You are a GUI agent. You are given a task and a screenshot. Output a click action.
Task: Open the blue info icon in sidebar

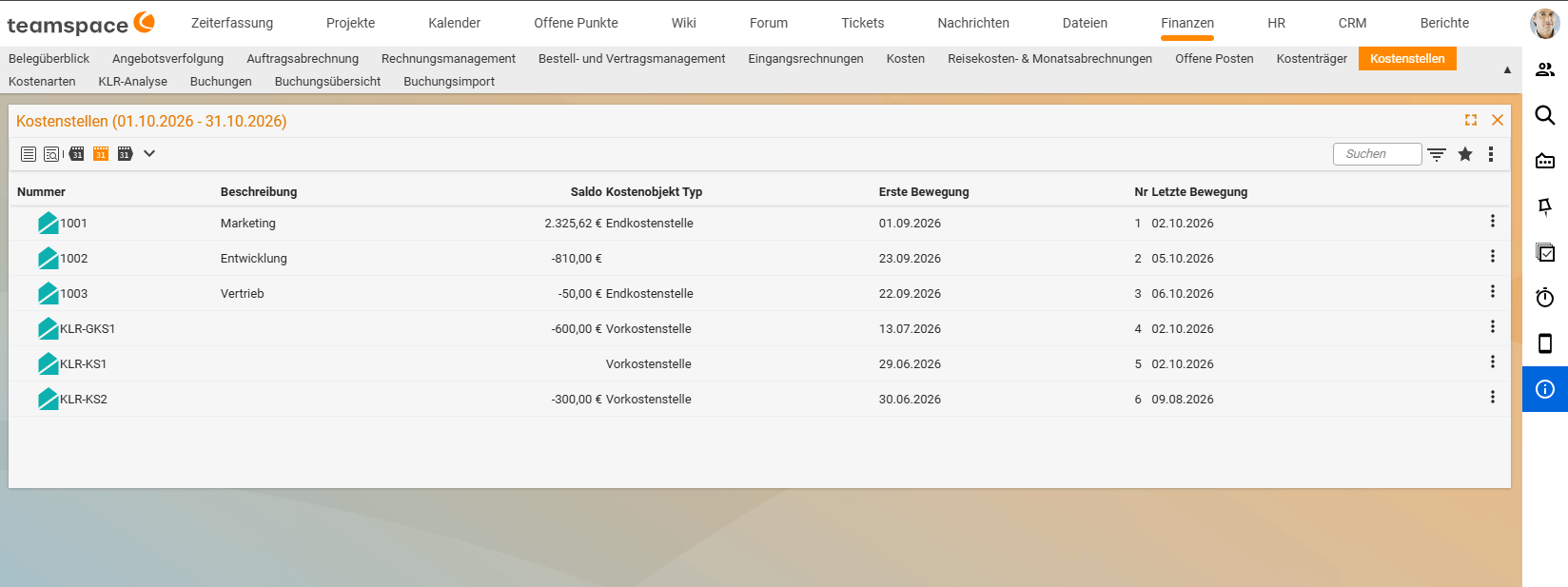pyautogui.click(x=1545, y=389)
